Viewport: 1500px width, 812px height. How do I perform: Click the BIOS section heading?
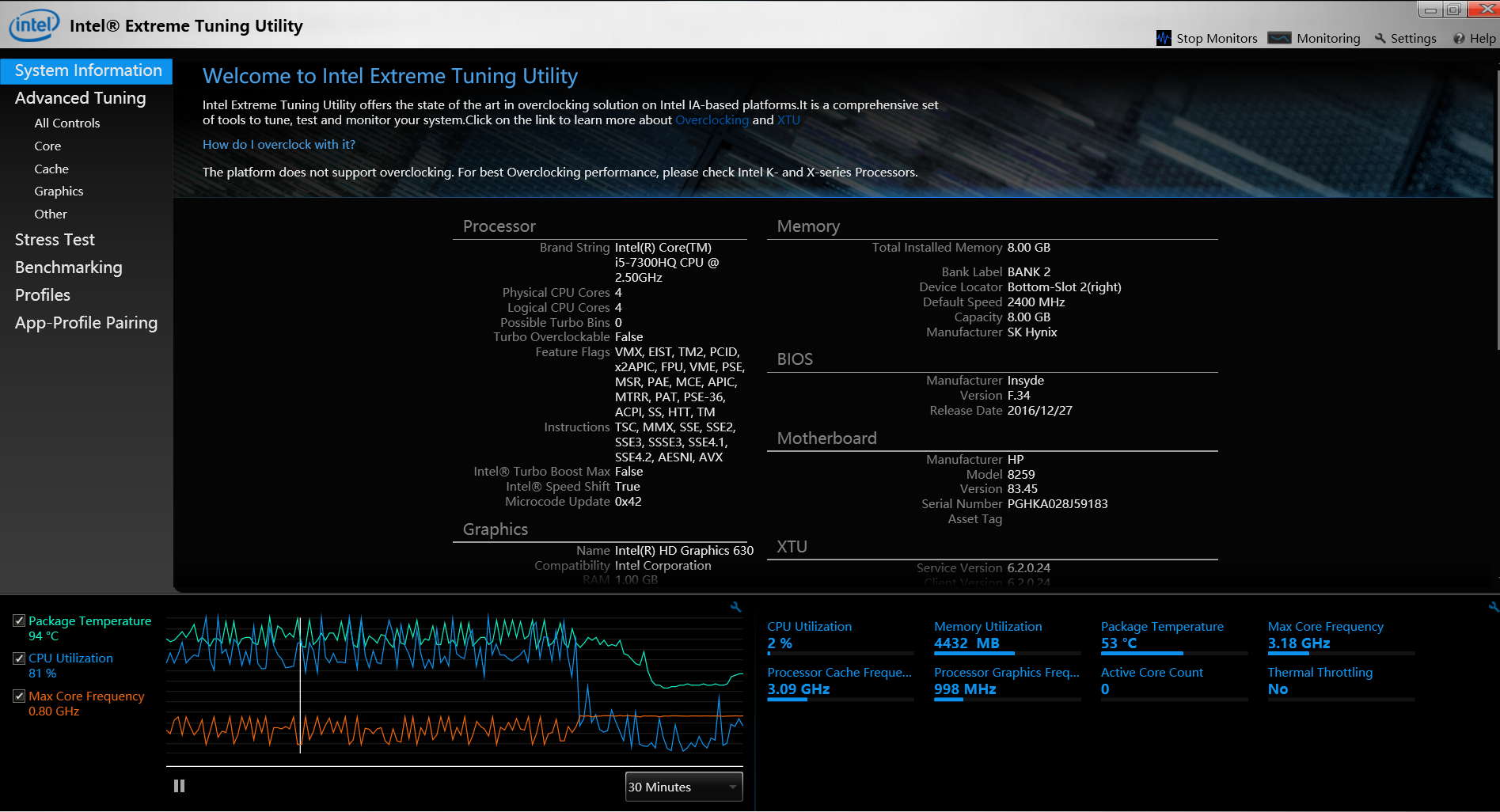click(x=795, y=359)
